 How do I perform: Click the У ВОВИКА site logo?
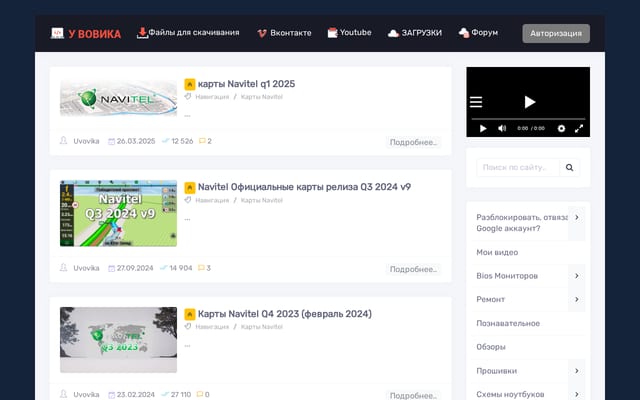pyautogui.click(x=86, y=33)
